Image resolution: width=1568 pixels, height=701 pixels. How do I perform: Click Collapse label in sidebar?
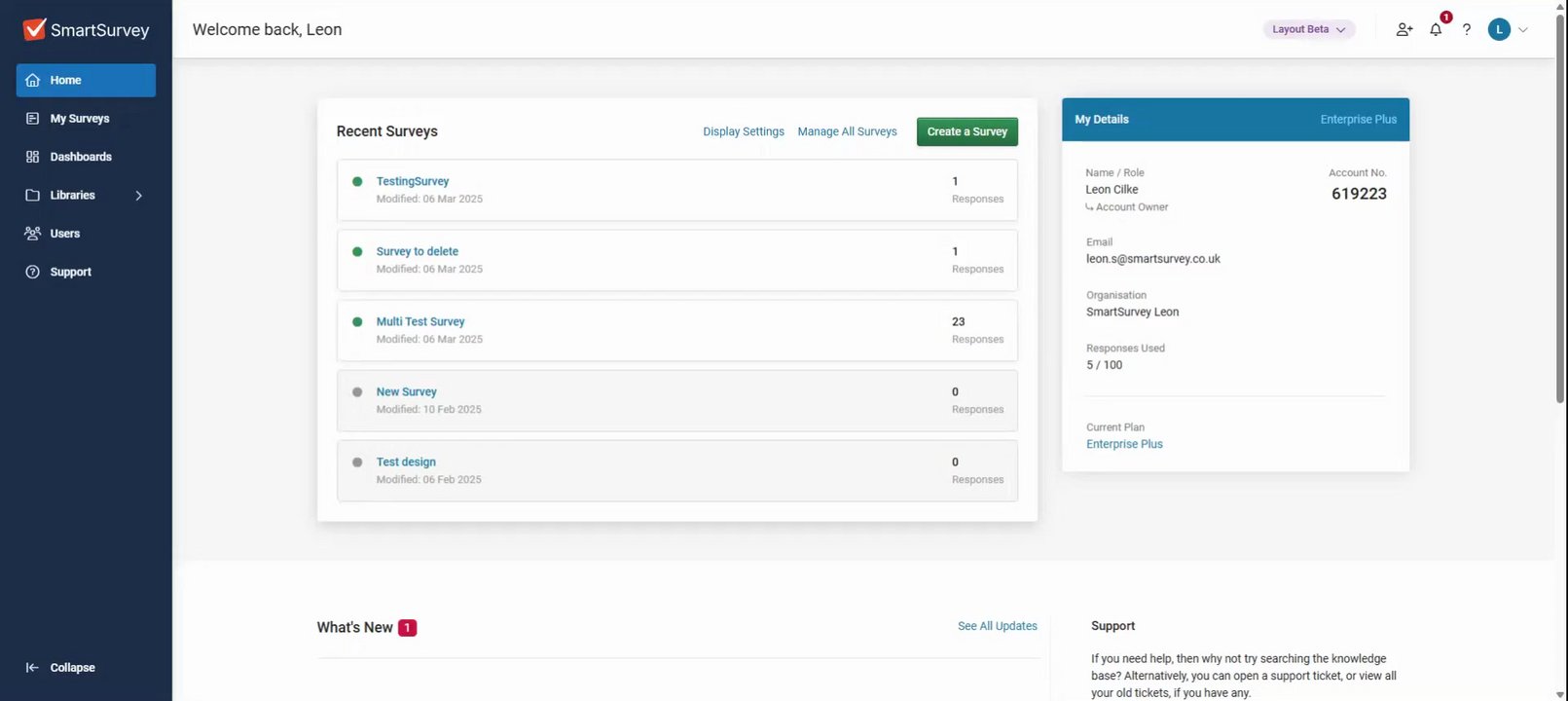click(x=73, y=668)
